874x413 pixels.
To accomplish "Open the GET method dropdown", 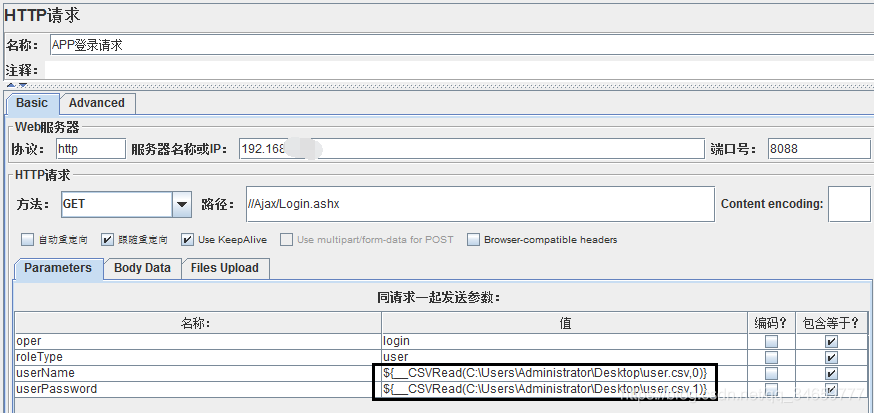I will coord(181,204).
